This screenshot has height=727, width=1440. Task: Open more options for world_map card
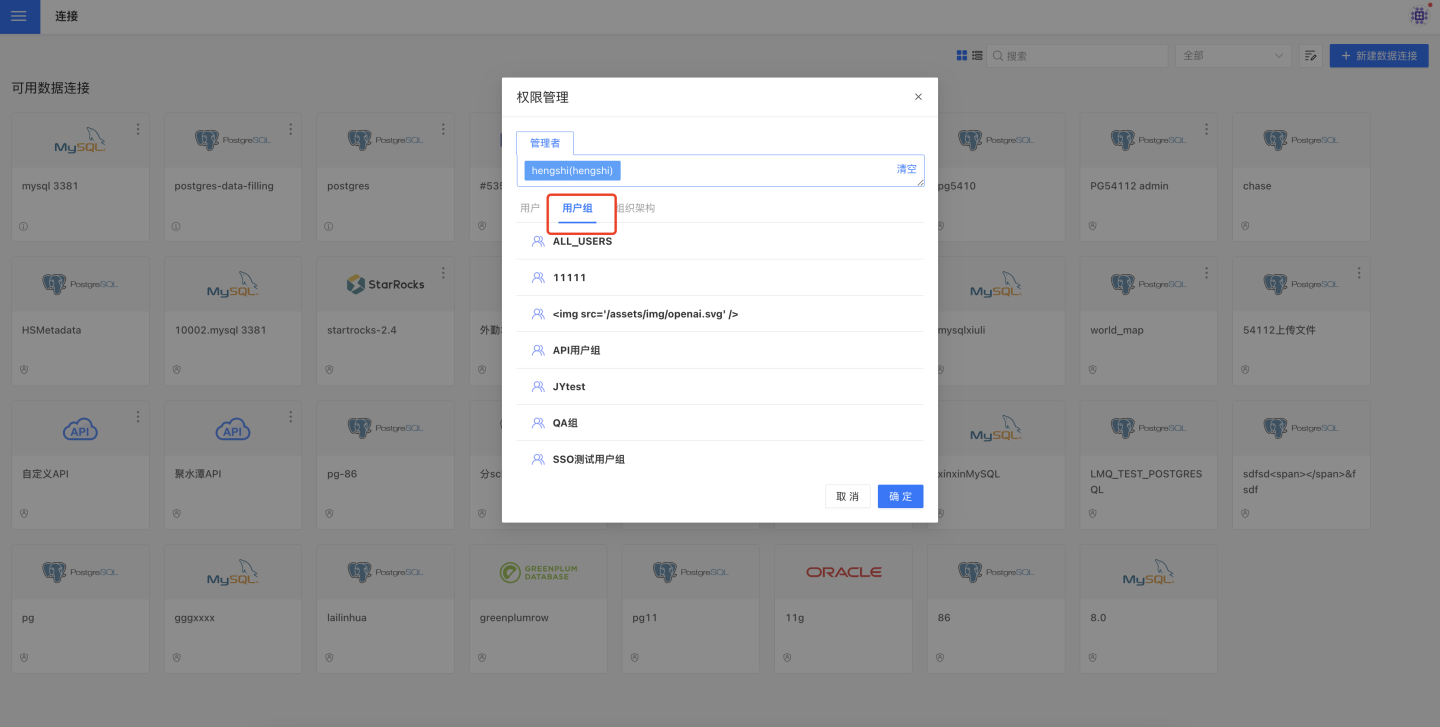click(x=1207, y=273)
